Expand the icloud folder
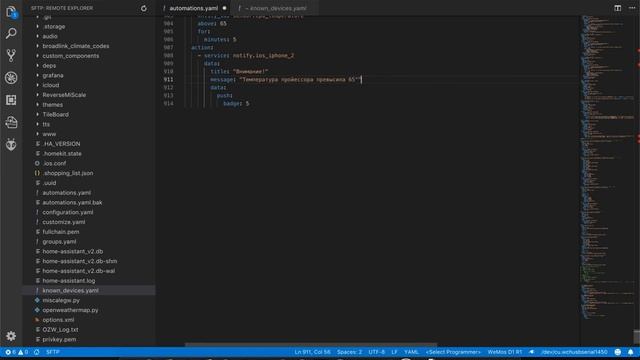 click(51, 85)
